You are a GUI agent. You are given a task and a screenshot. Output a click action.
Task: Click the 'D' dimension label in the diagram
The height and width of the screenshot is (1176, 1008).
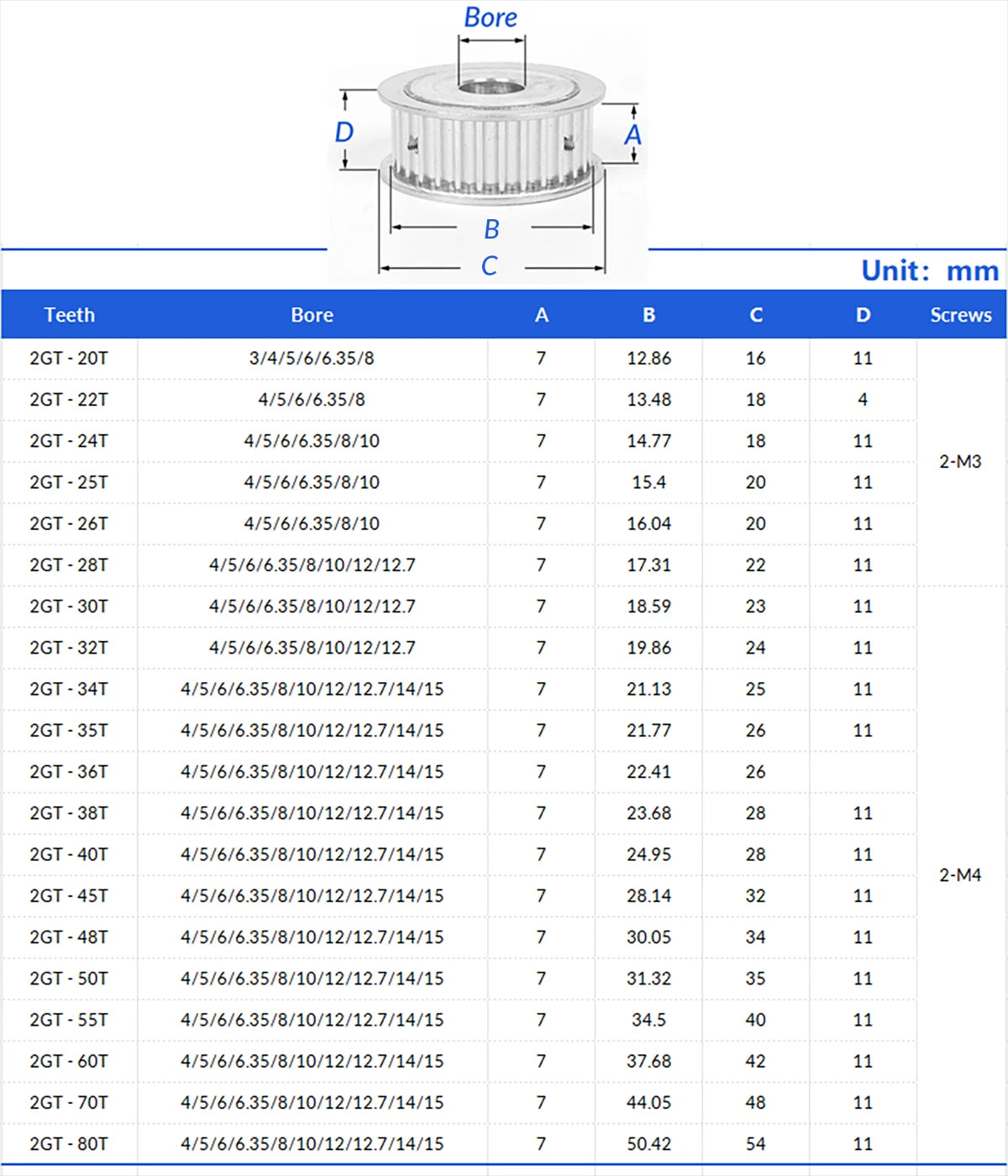point(344,132)
